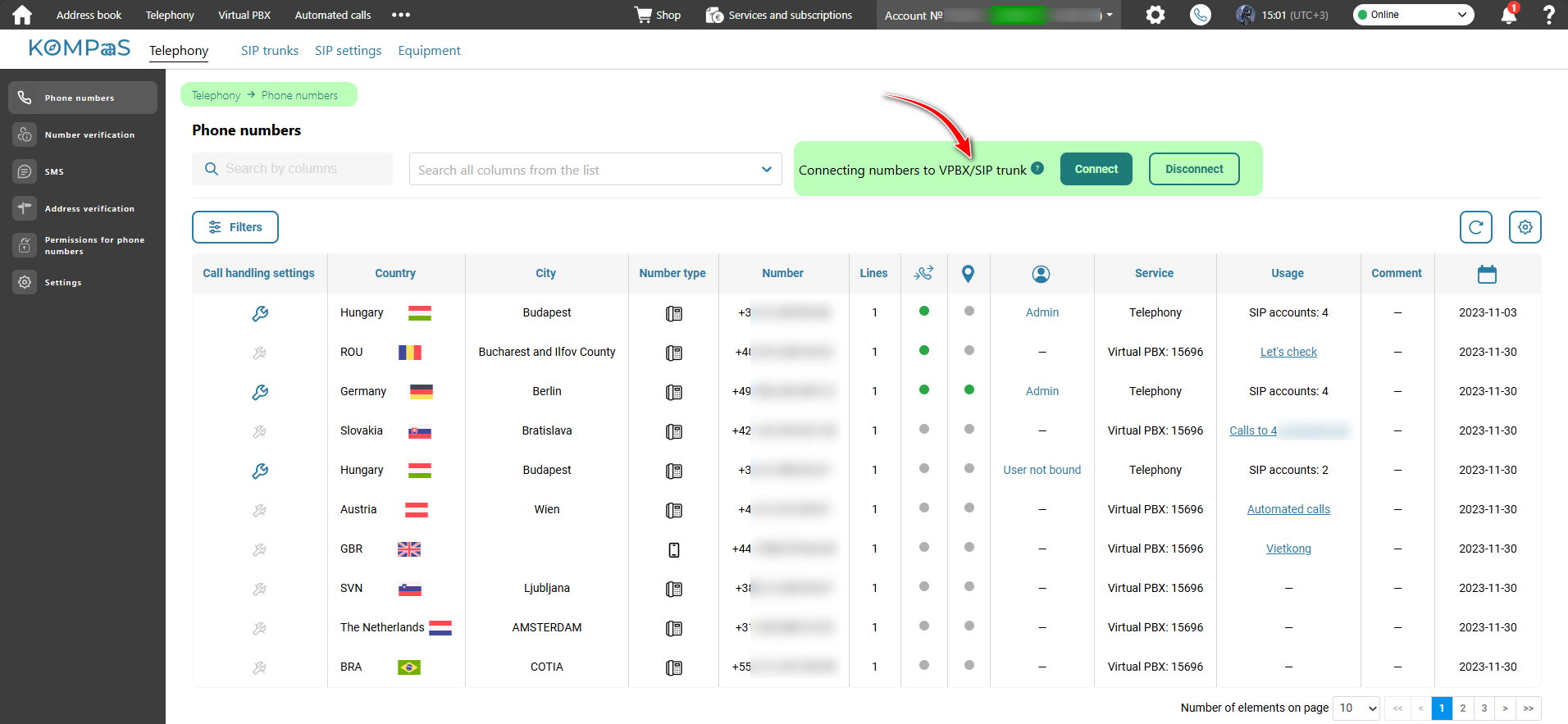Click the landline number type icon for Berlin
1568x724 pixels.
tap(674, 392)
